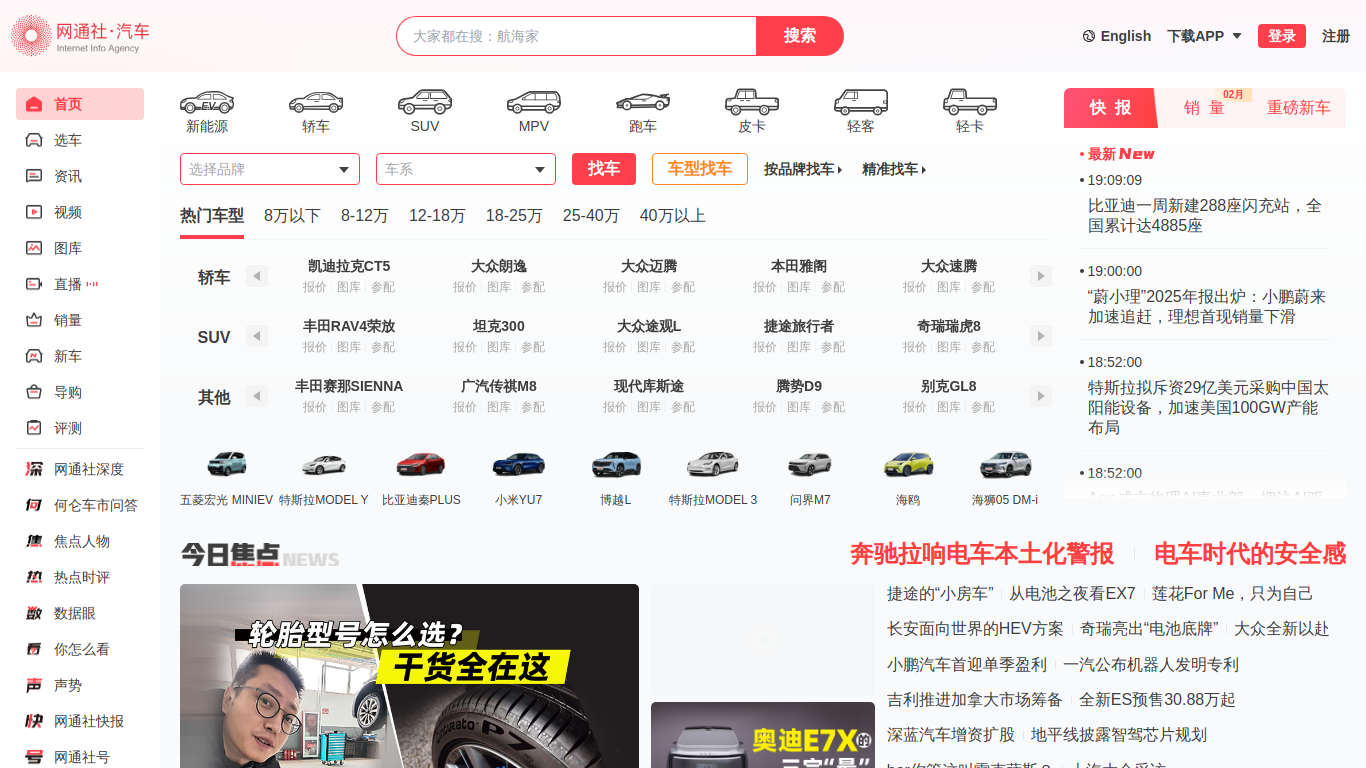Click the orange 车型找车 button
Screen dimensions: 1366x768
coord(700,169)
